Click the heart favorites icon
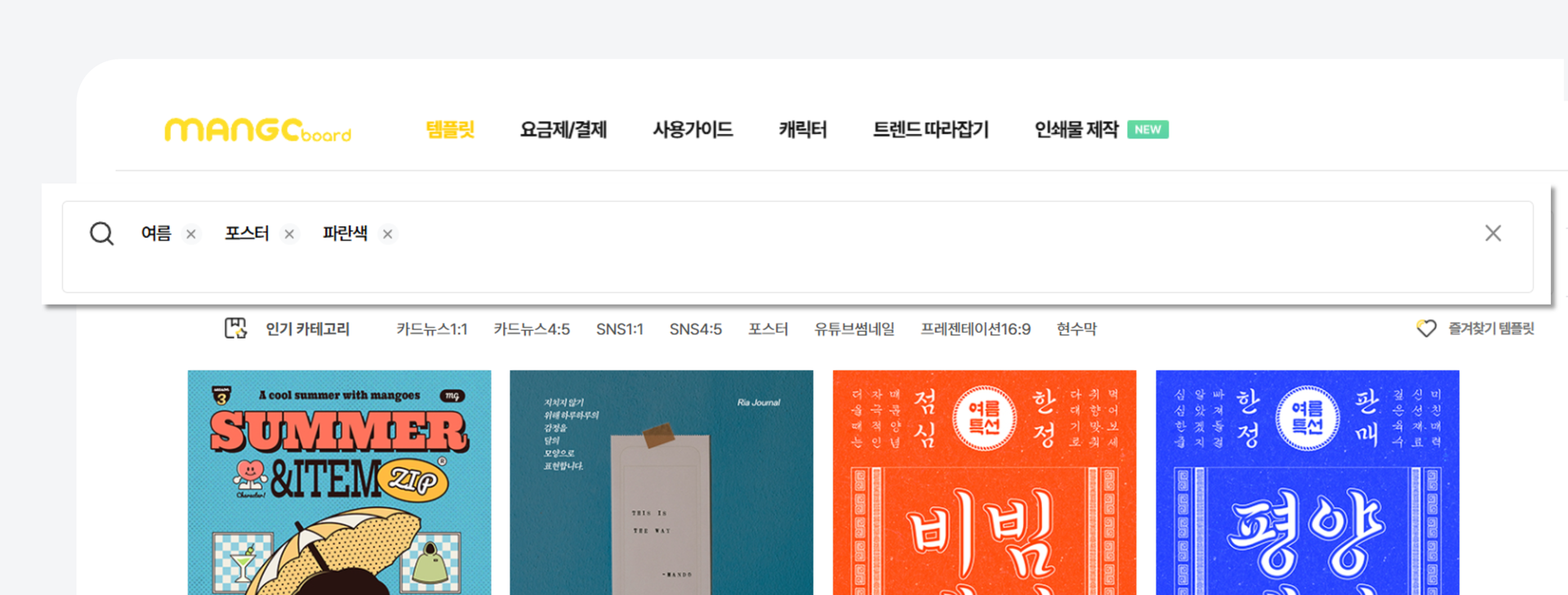 [1426, 329]
